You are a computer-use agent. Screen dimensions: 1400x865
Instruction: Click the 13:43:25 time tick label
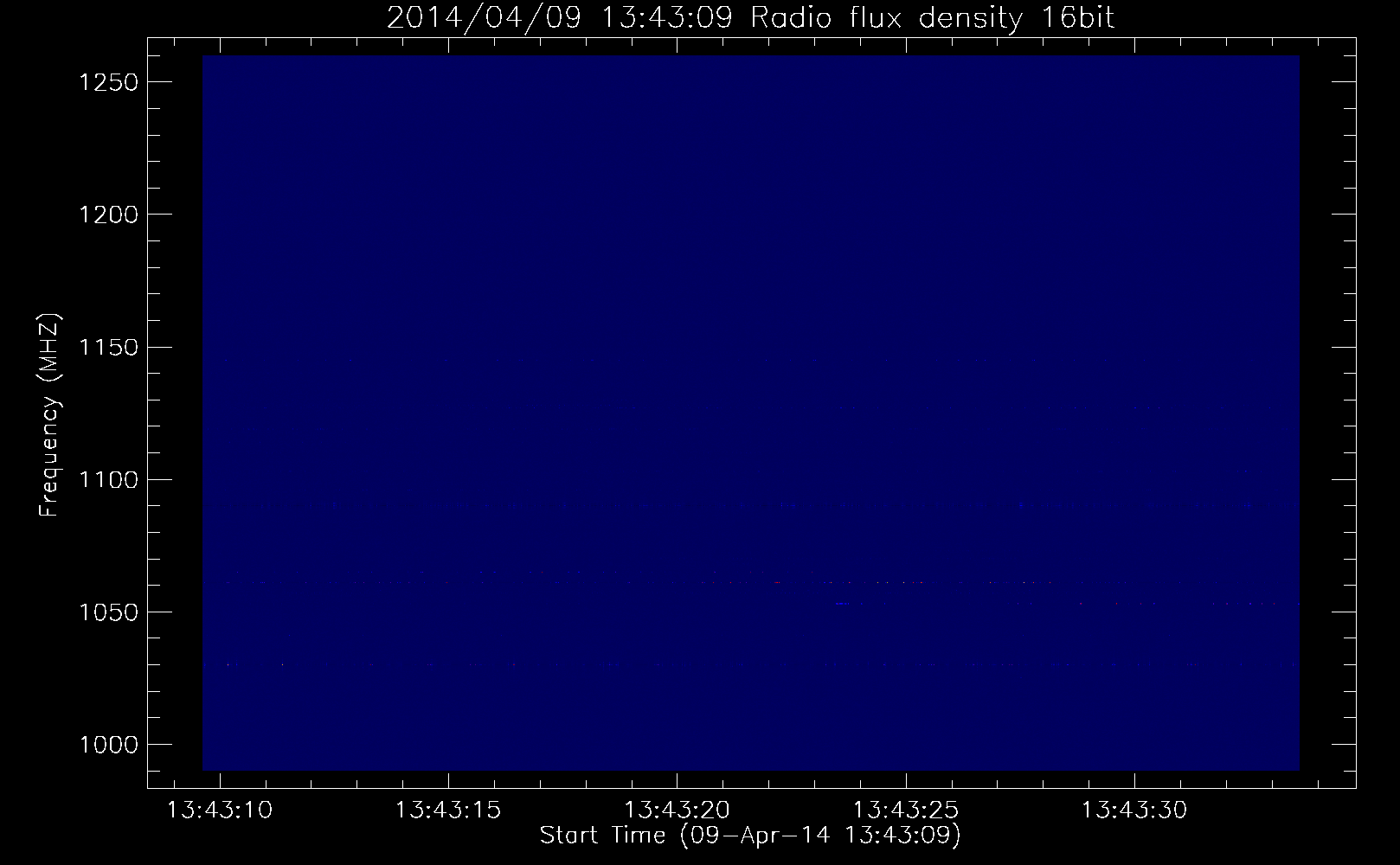point(905,811)
